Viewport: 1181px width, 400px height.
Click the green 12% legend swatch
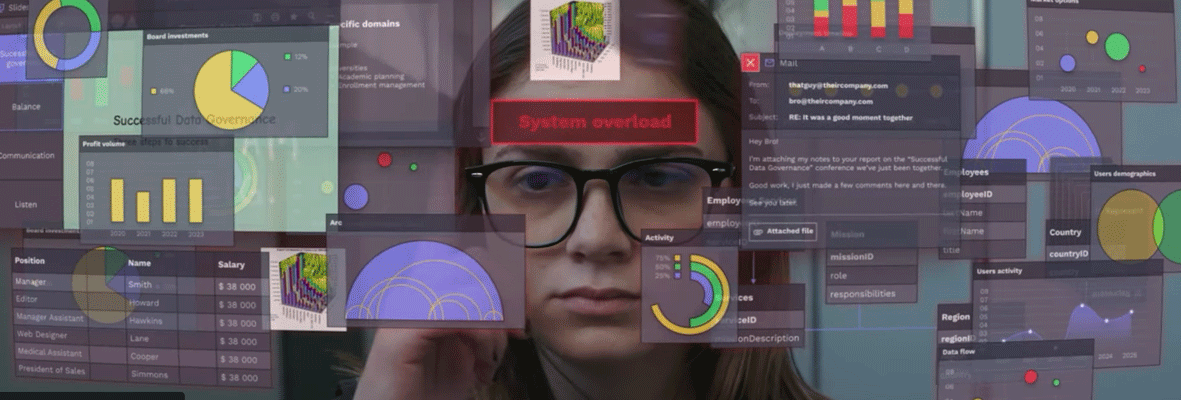pyautogui.click(x=288, y=57)
